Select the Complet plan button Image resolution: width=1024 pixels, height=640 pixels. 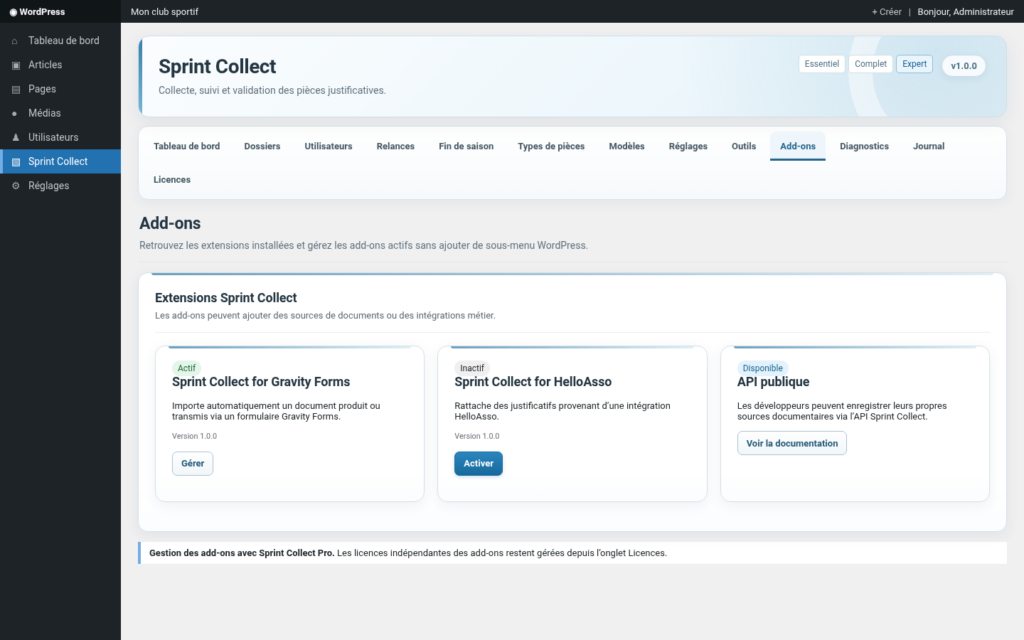871,64
